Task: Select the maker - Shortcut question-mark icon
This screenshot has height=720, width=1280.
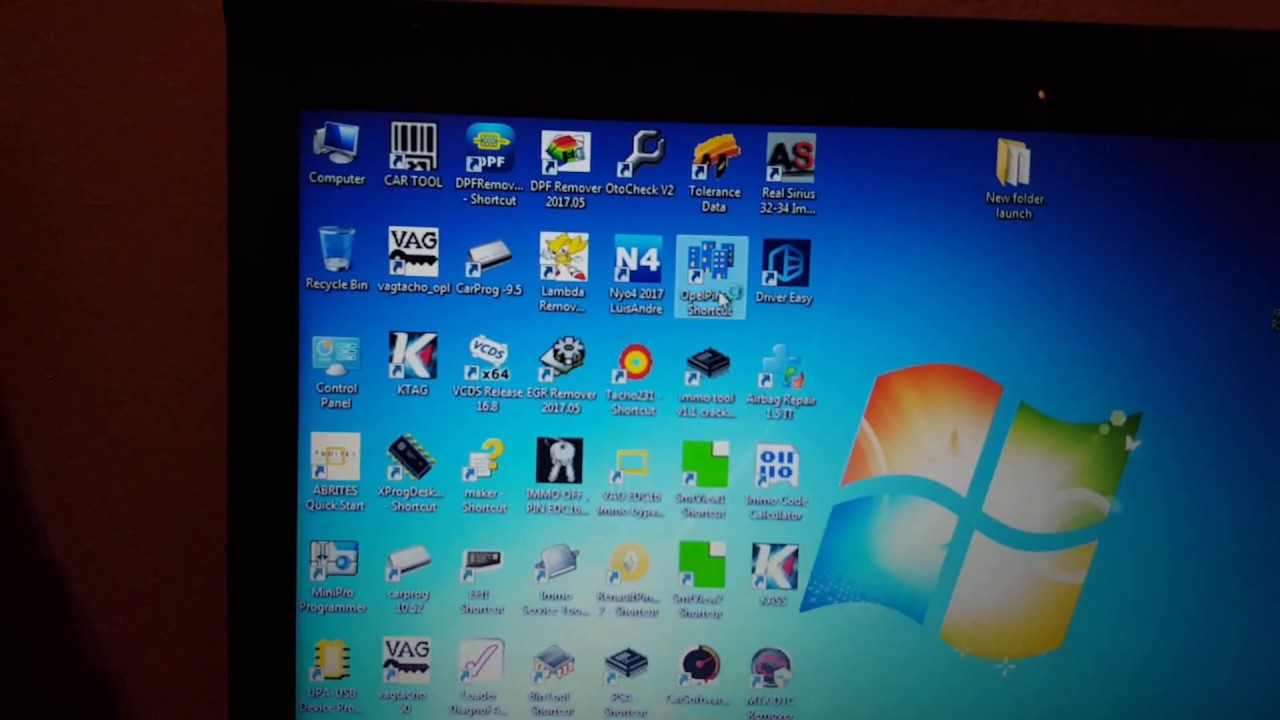Action: tap(484, 477)
